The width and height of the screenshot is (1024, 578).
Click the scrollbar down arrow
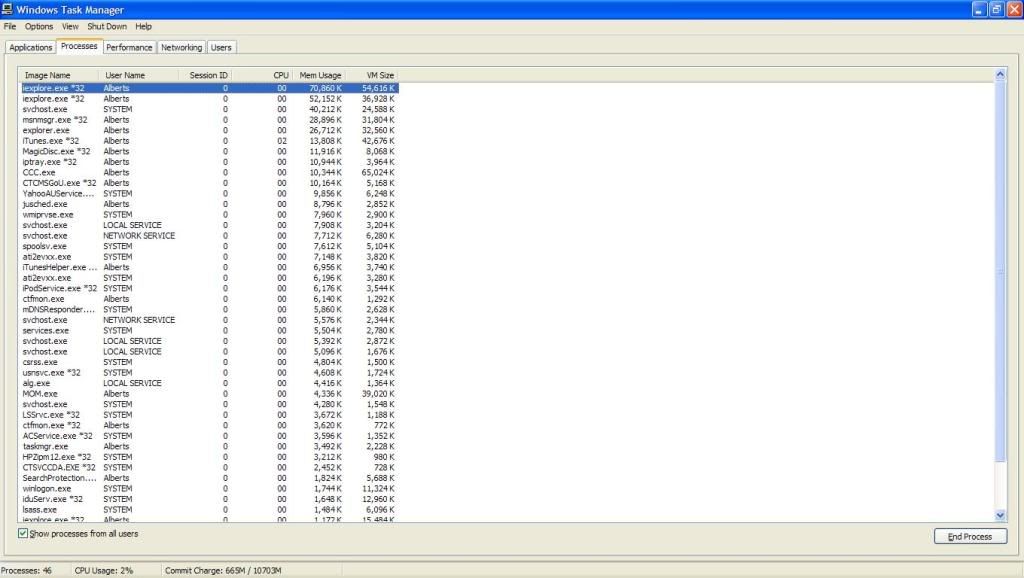1000,513
